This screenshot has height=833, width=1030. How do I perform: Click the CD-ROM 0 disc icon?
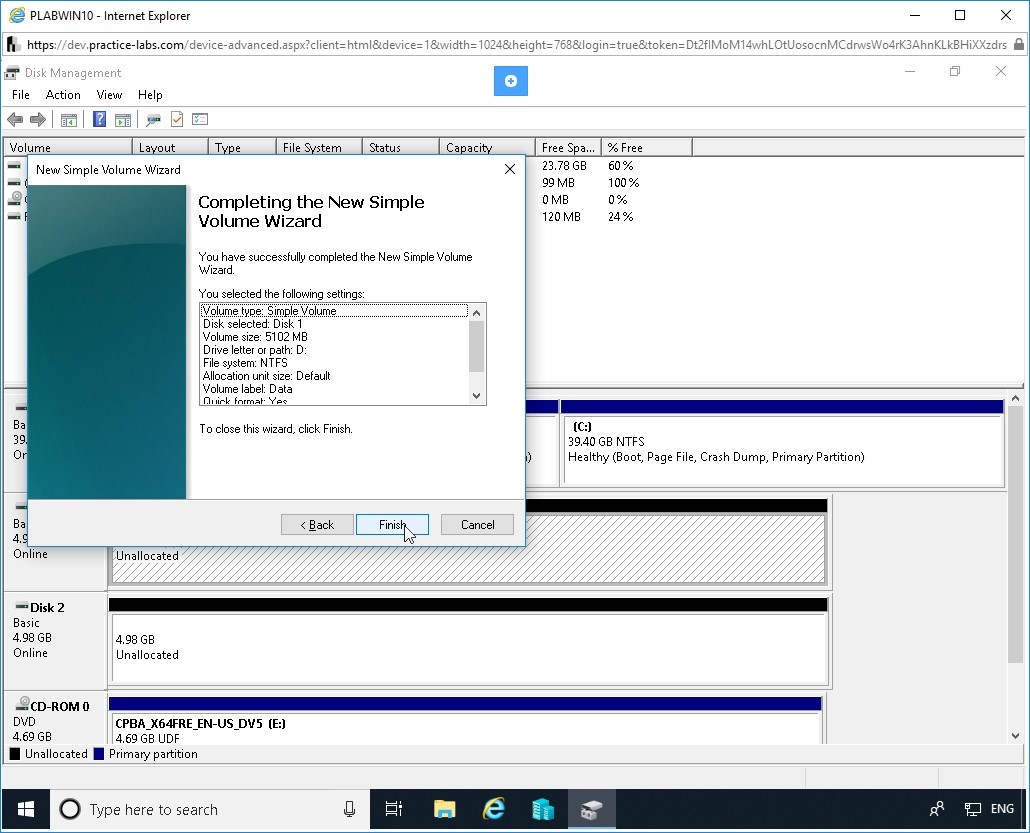pos(22,704)
